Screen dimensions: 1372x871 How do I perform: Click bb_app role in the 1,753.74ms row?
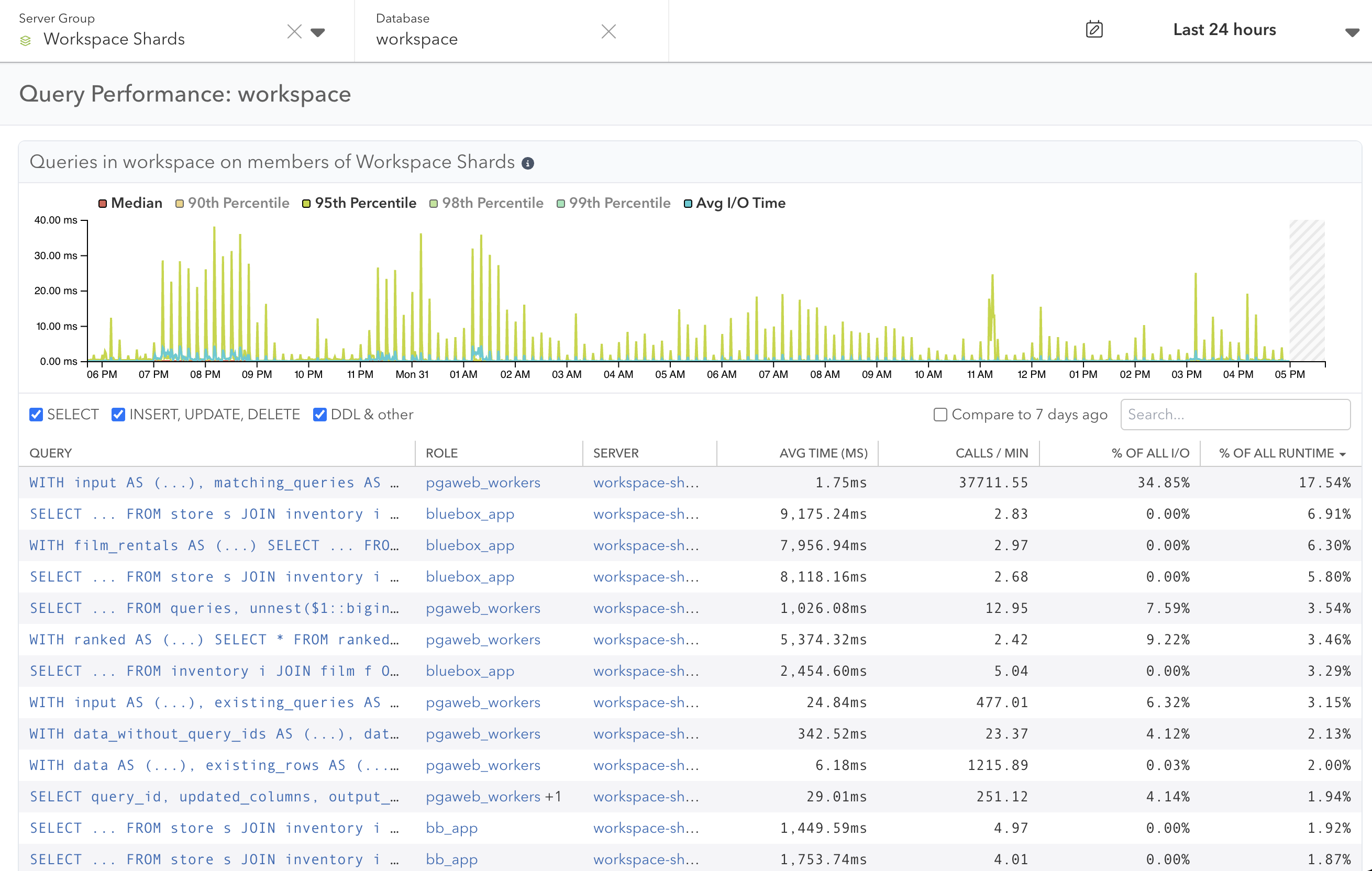[452, 859]
